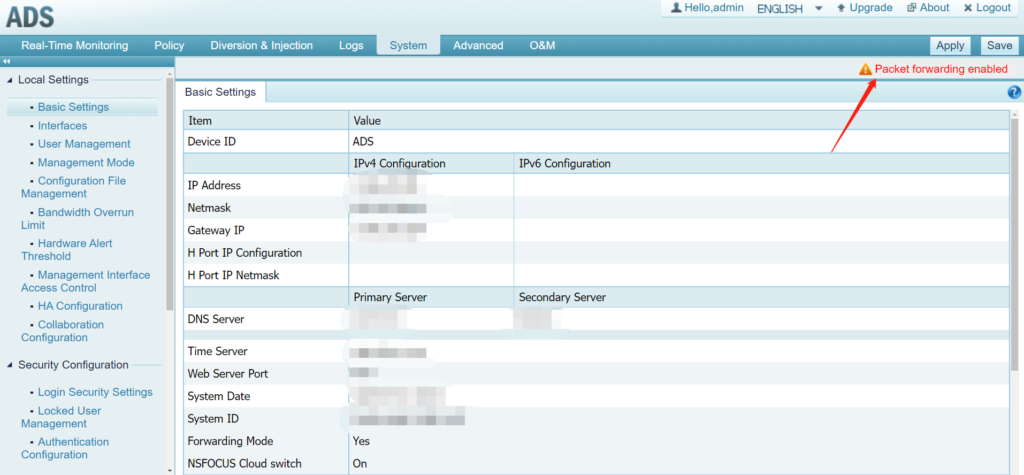Click the IPv4 Configuration header
1024x475 pixels.
pyautogui.click(x=400, y=163)
